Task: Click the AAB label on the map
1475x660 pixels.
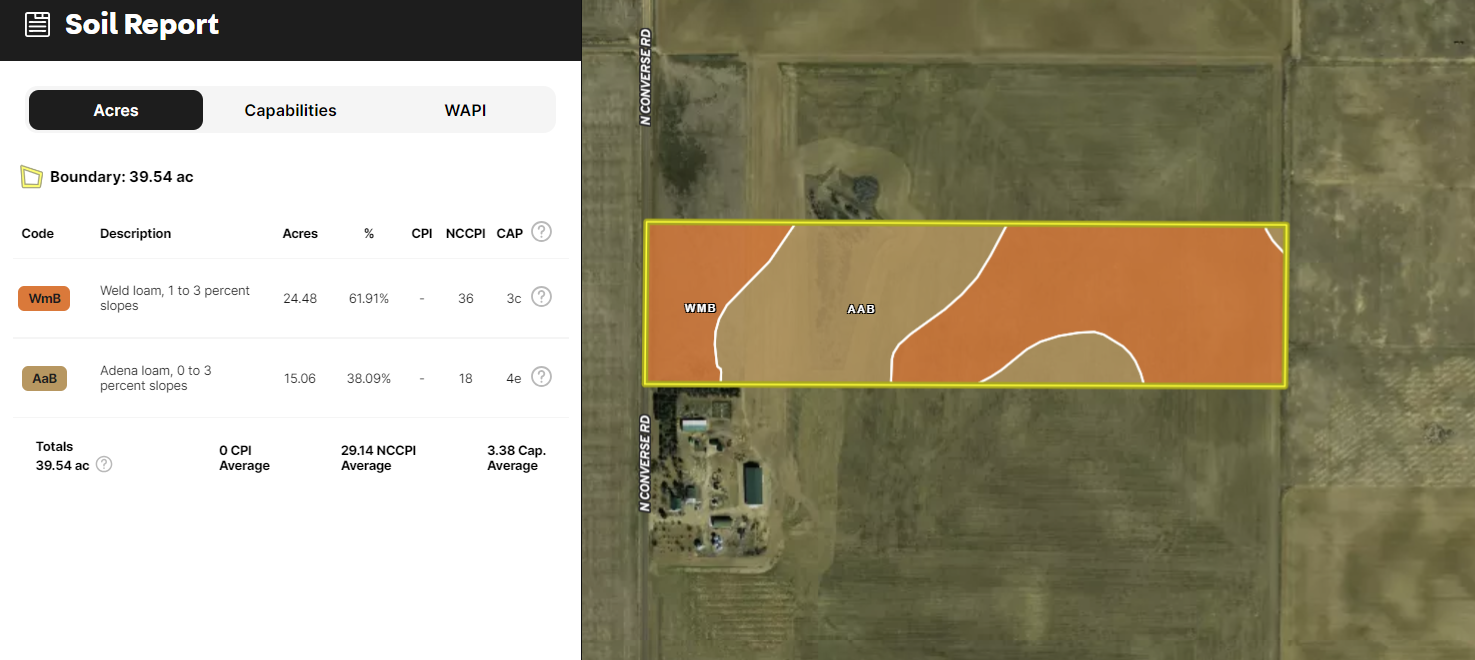Action: (x=861, y=309)
